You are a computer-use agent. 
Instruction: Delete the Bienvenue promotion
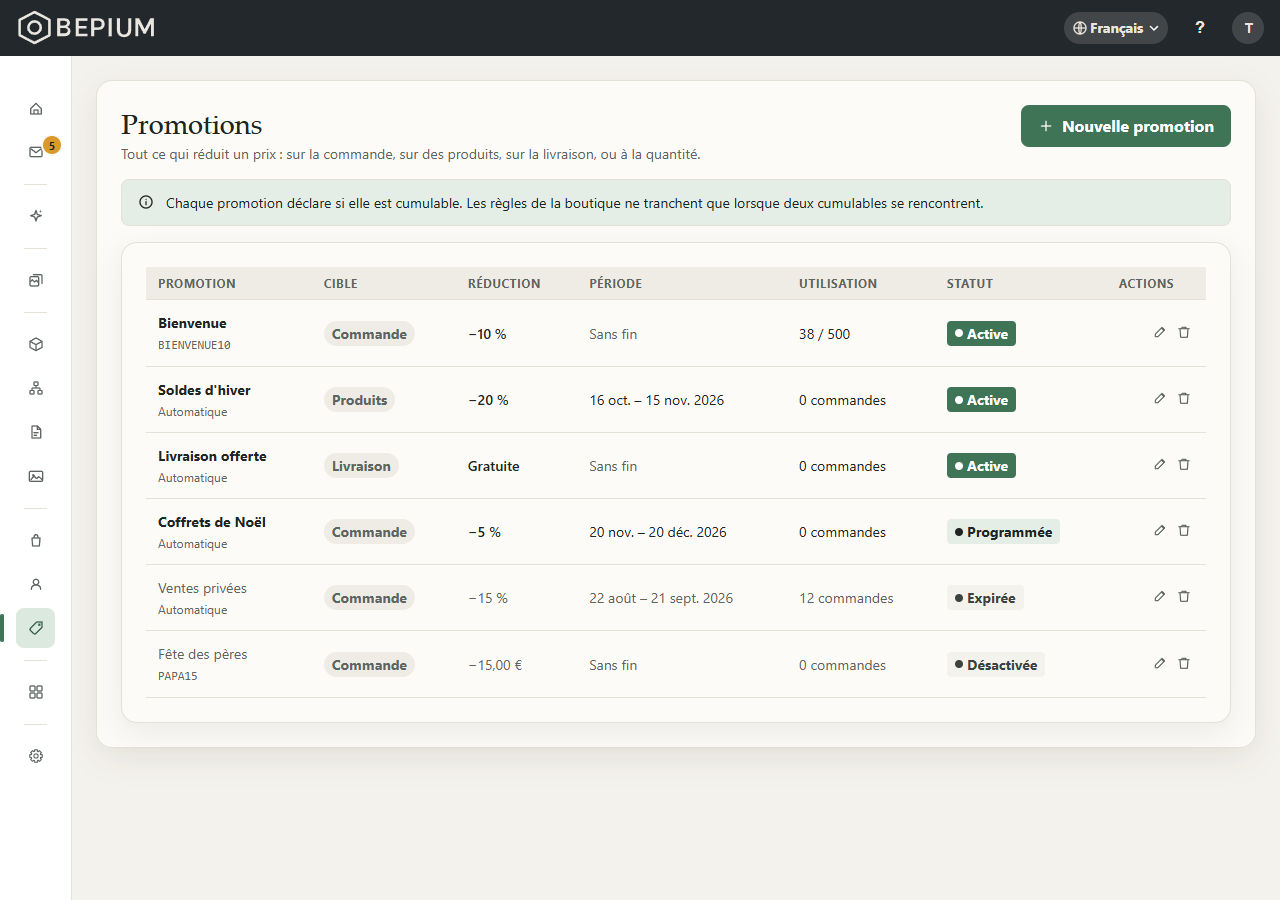tap(1184, 332)
